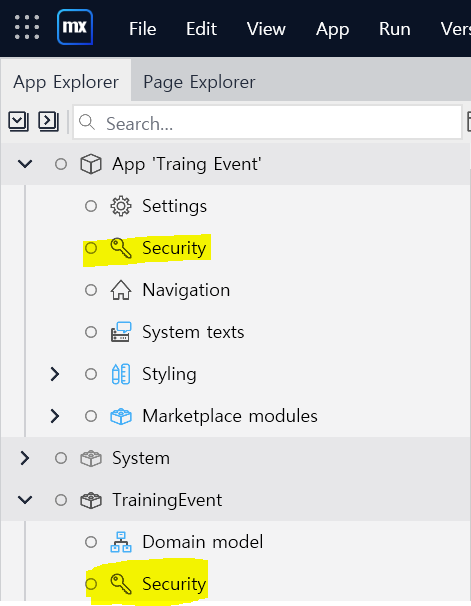Image resolution: width=471 pixels, height=606 pixels.
Task: Switch to the Page Explorer tab
Action: pyautogui.click(x=199, y=82)
